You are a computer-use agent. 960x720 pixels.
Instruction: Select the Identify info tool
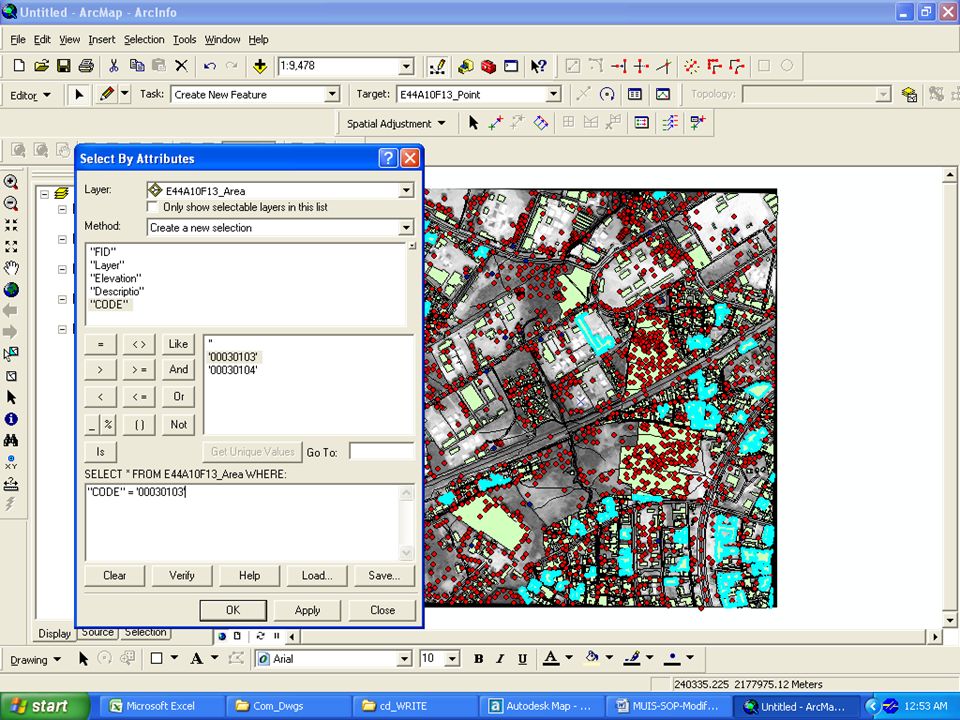pos(11,419)
